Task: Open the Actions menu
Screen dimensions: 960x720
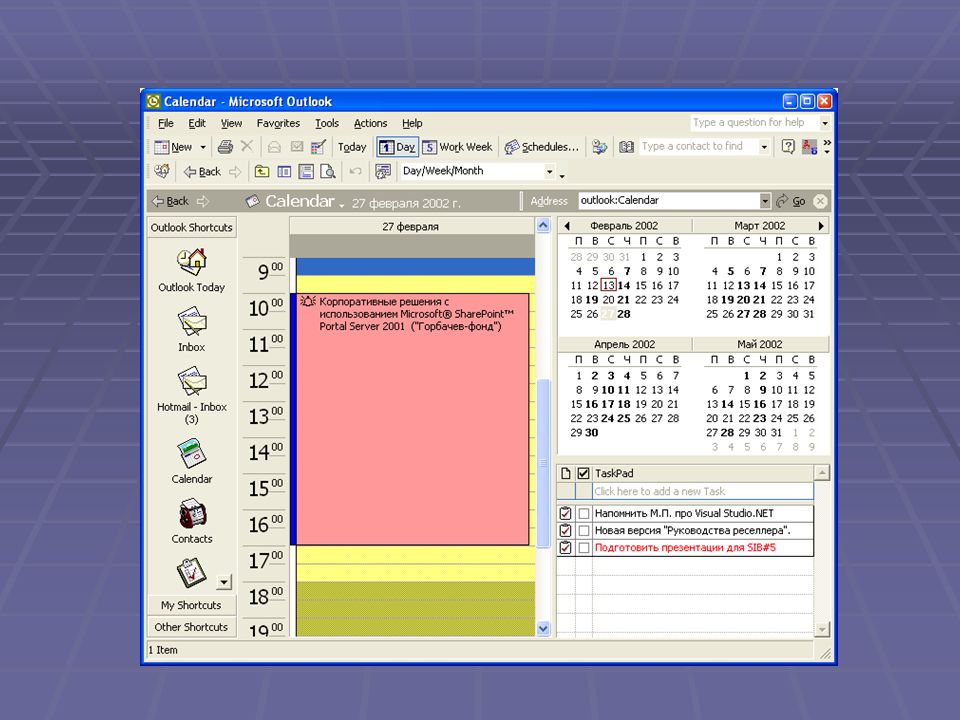Action: click(x=370, y=123)
